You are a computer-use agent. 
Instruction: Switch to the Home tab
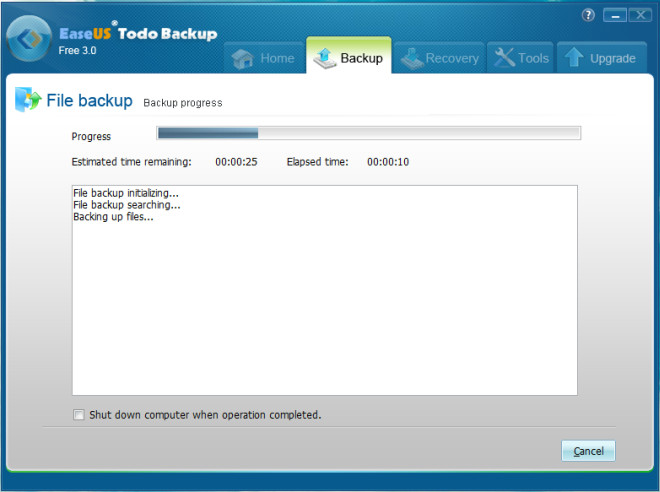[264, 58]
